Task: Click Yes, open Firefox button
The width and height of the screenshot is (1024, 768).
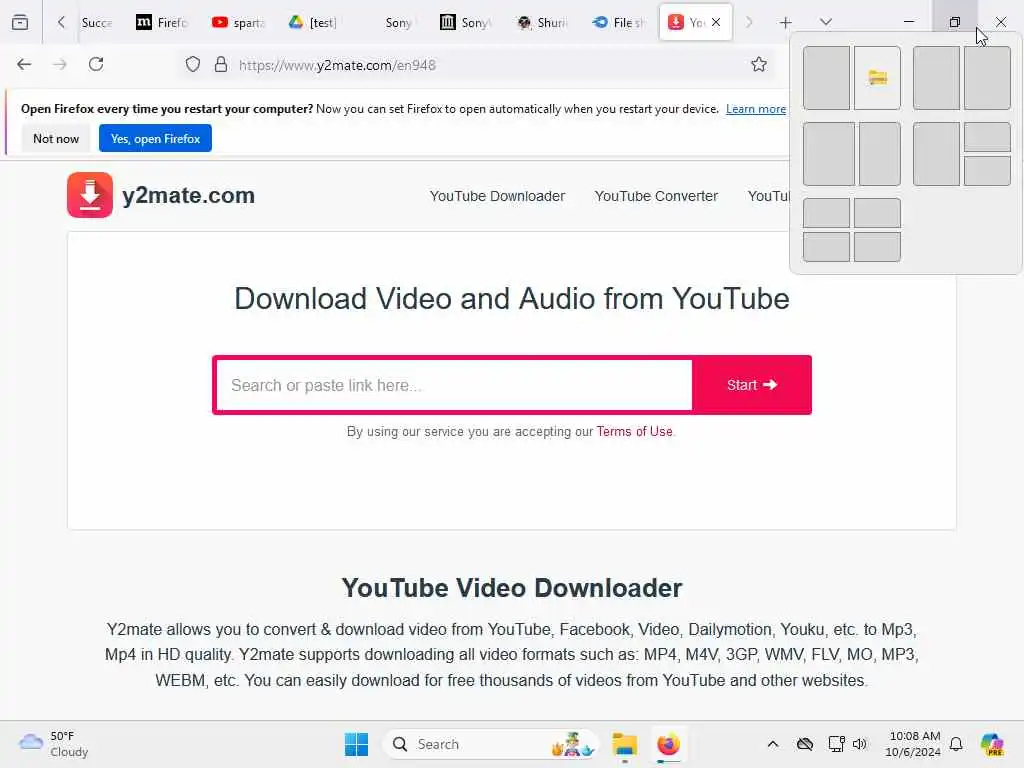Action: pyautogui.click(x=155, y=138)
